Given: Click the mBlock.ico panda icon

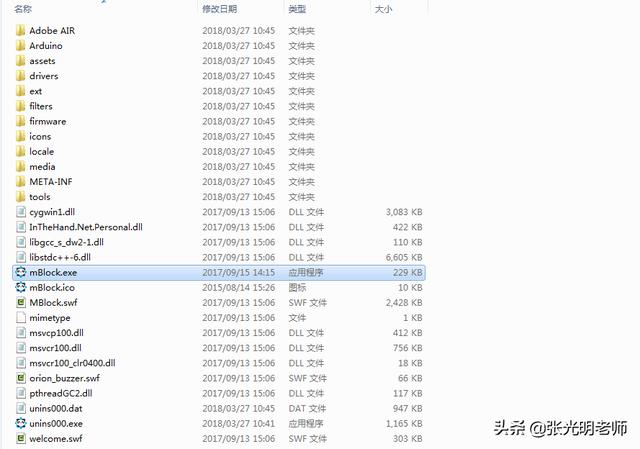Looking at the screenshot, I should pyautogui.click(x=20, y=287).
